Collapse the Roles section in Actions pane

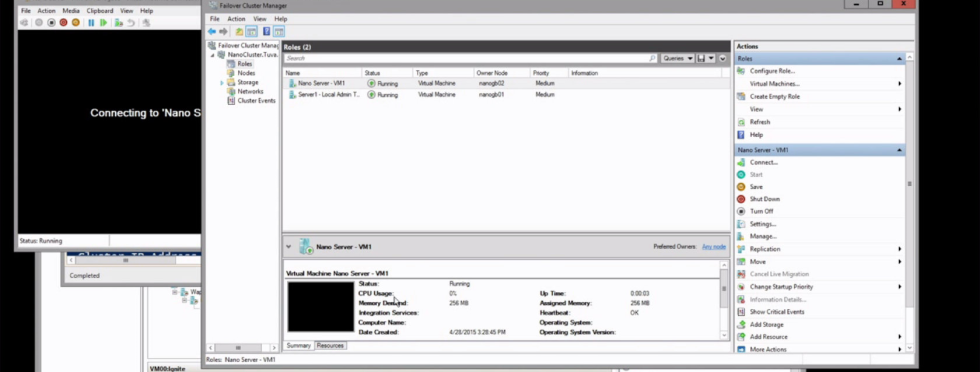coord(899,59)
